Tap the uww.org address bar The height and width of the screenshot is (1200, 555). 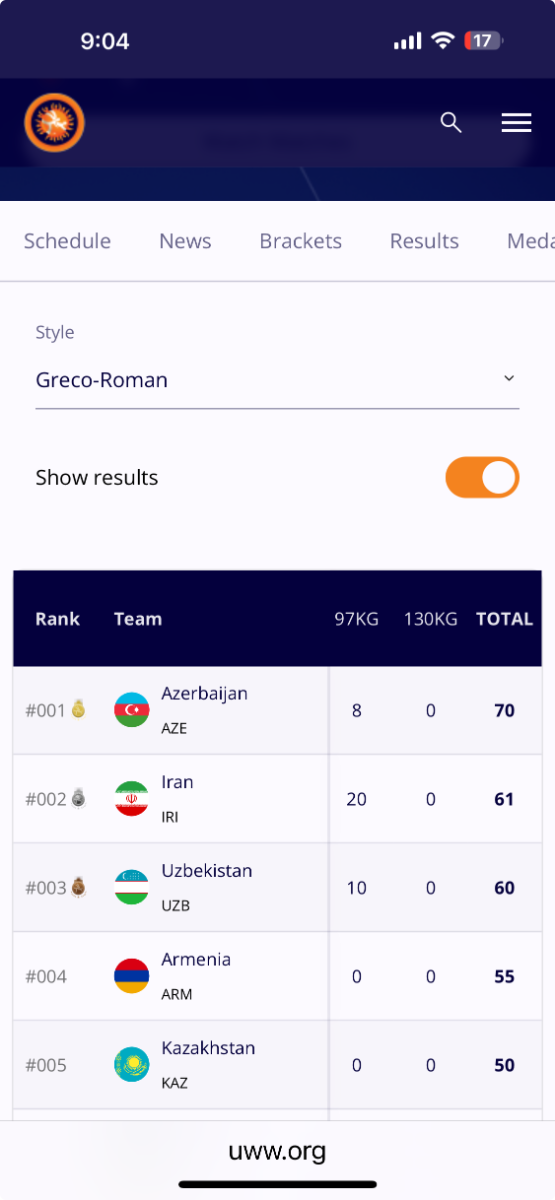pyautogui.click(x=277, y=1151)
